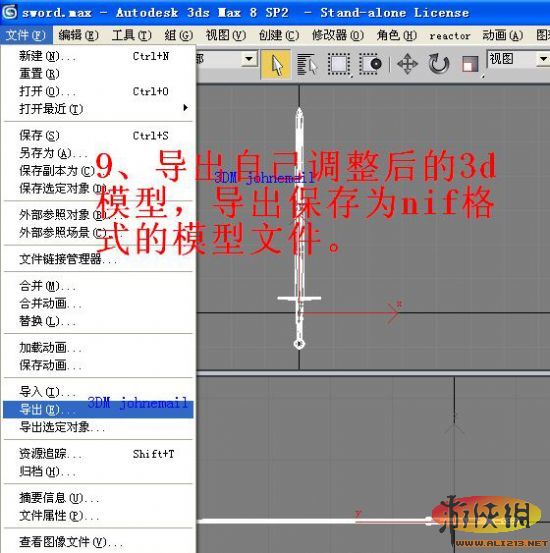Open 摘要信息(U) menu entry

pos(98,498)
